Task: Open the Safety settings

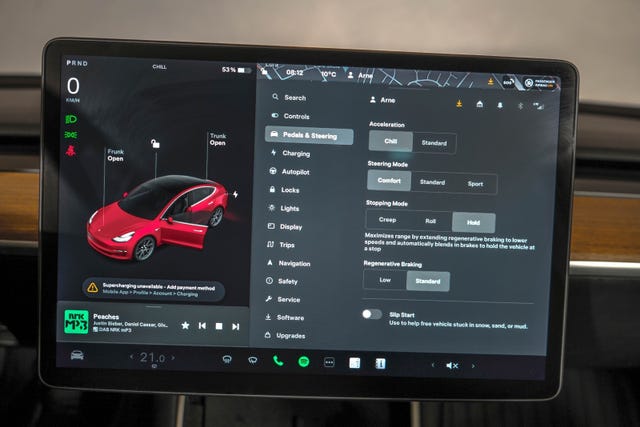Action: (x=282, y=281)
